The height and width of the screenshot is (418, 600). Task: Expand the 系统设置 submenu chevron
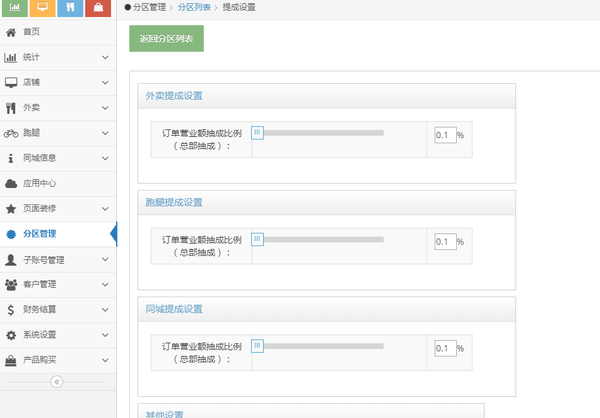tap(105, 334)
